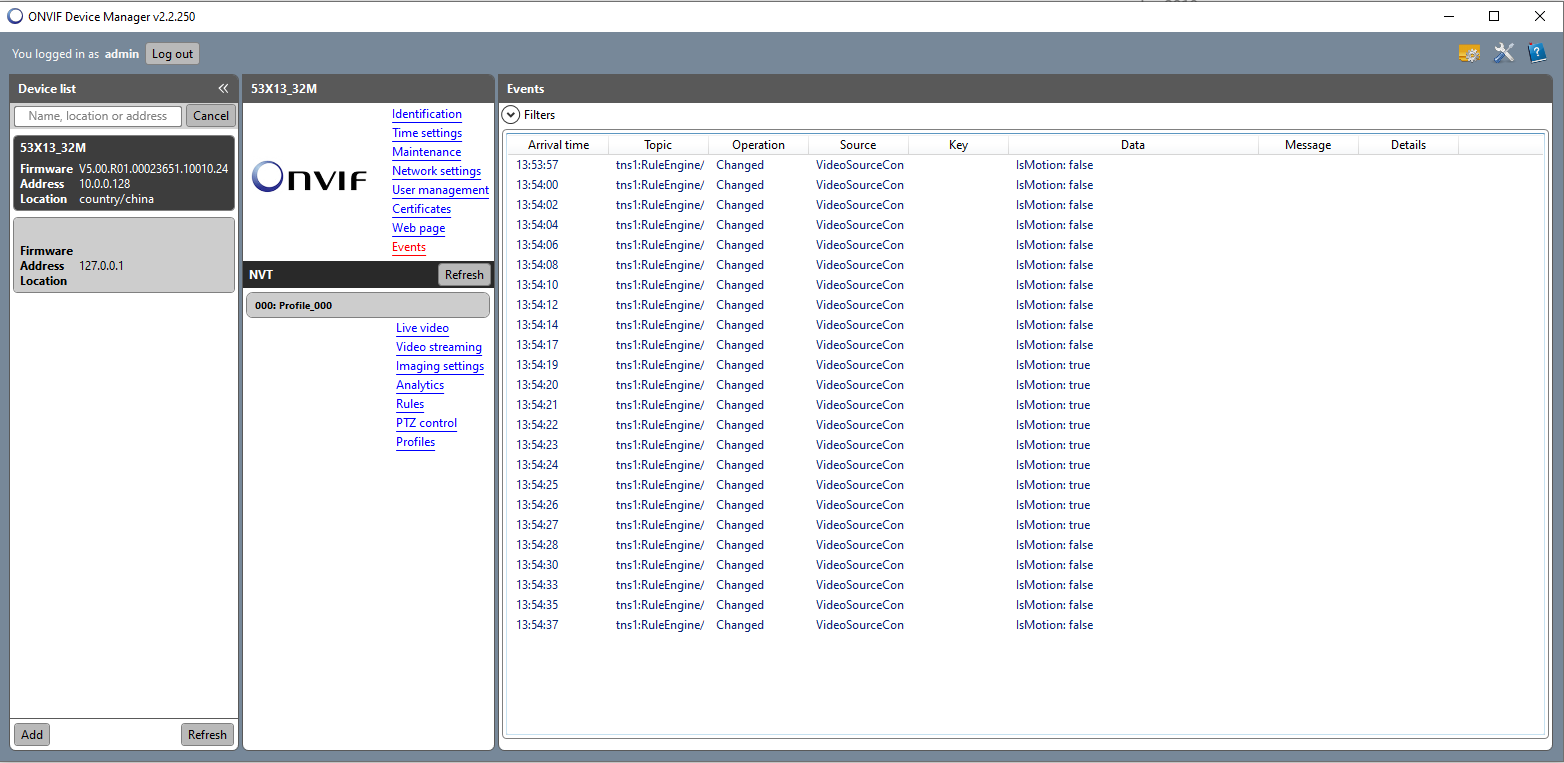Collapse the Device list panel
The image size is (1564, 763).
pos(223,89)
